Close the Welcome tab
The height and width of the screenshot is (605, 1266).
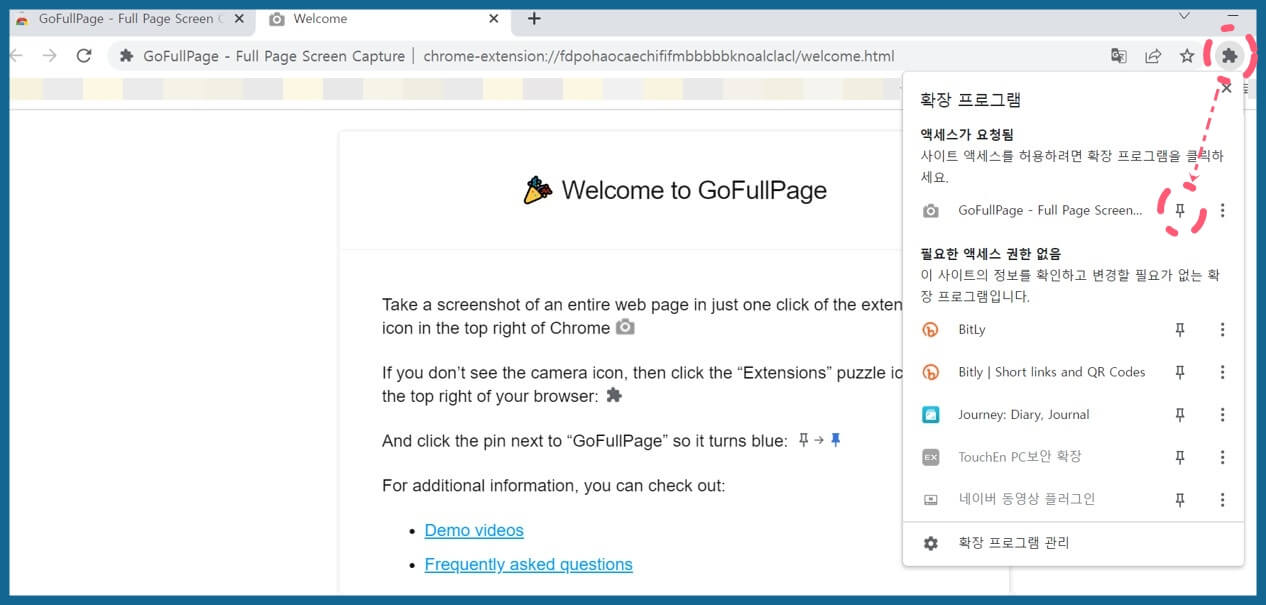pos(493,18)
